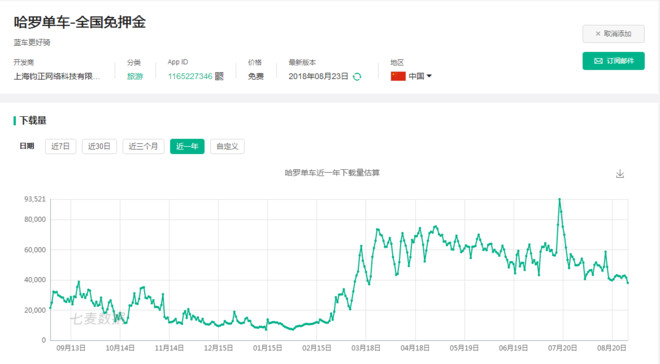Click the peak point near 07月20日
660x364 pixels.
pyautogui.click(x=559, y=199)
